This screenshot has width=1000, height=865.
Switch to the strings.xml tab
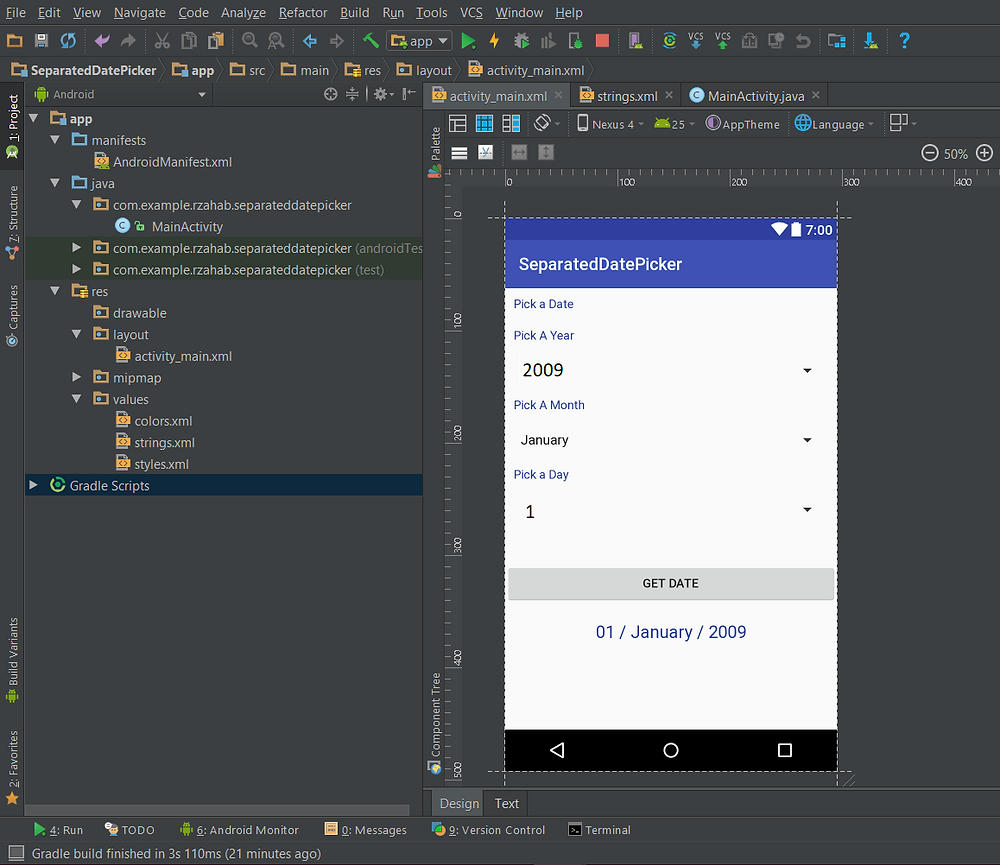[626, 96]
